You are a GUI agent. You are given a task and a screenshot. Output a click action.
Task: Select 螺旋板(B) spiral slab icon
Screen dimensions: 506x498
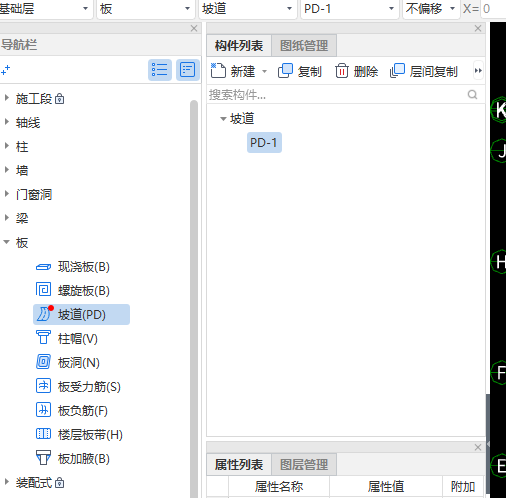(43, 289)
